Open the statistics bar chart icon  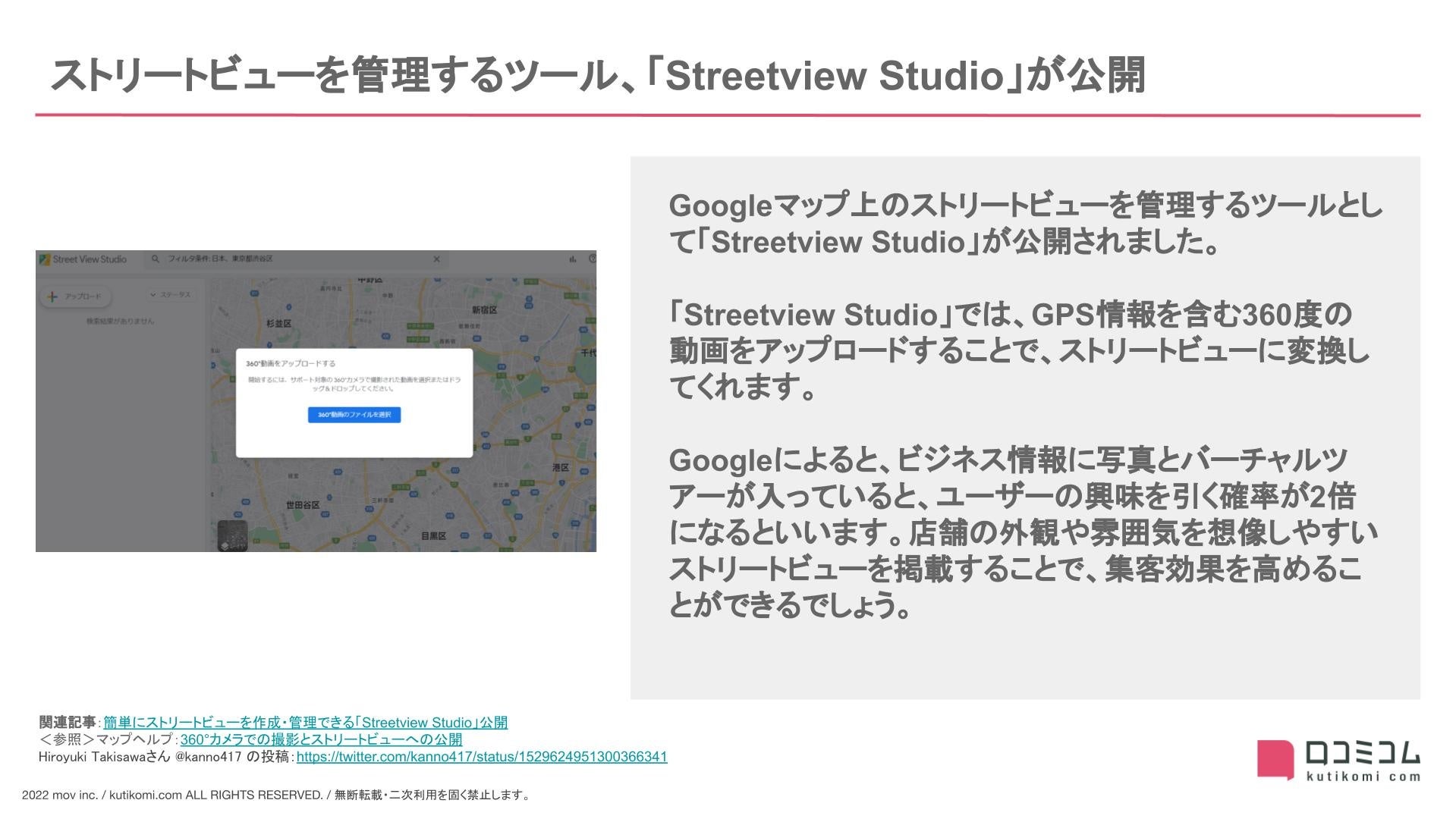coord(572,259)
